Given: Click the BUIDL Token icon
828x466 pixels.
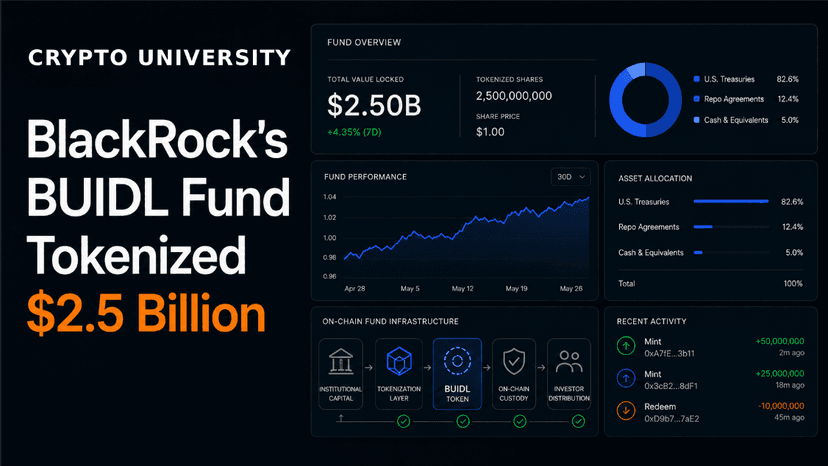Looking at the screenshot, I should pyautogui.click(x=457, y=361).
